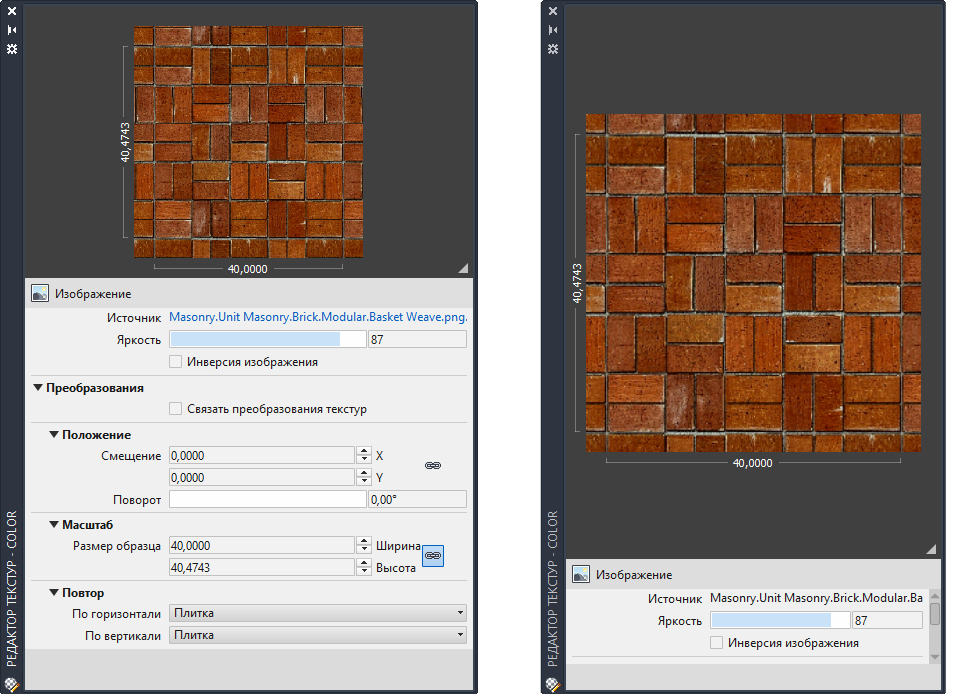This screenshot has height=694, width=980.
Task: Click the image icon in right panel
Action: 581,574
